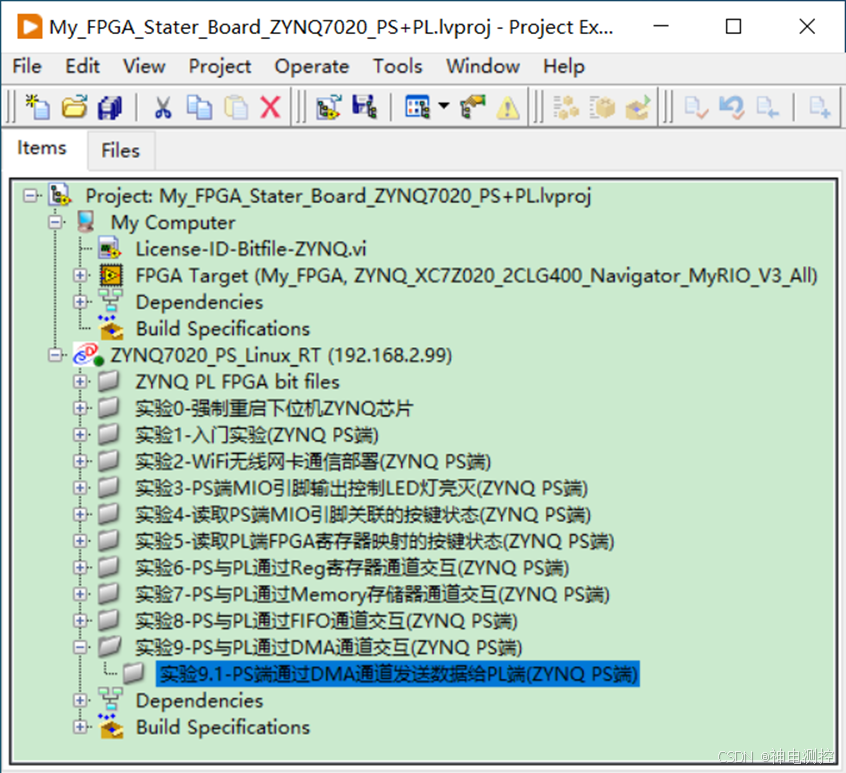846x773 pixels.
Task: Click the New project toolbar icon
Action: coord(37,107)
